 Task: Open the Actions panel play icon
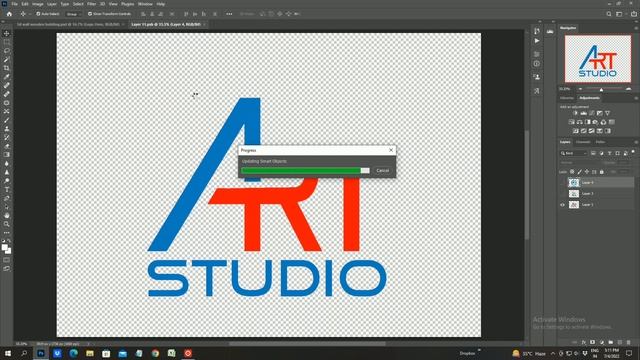tap(537, 41)
